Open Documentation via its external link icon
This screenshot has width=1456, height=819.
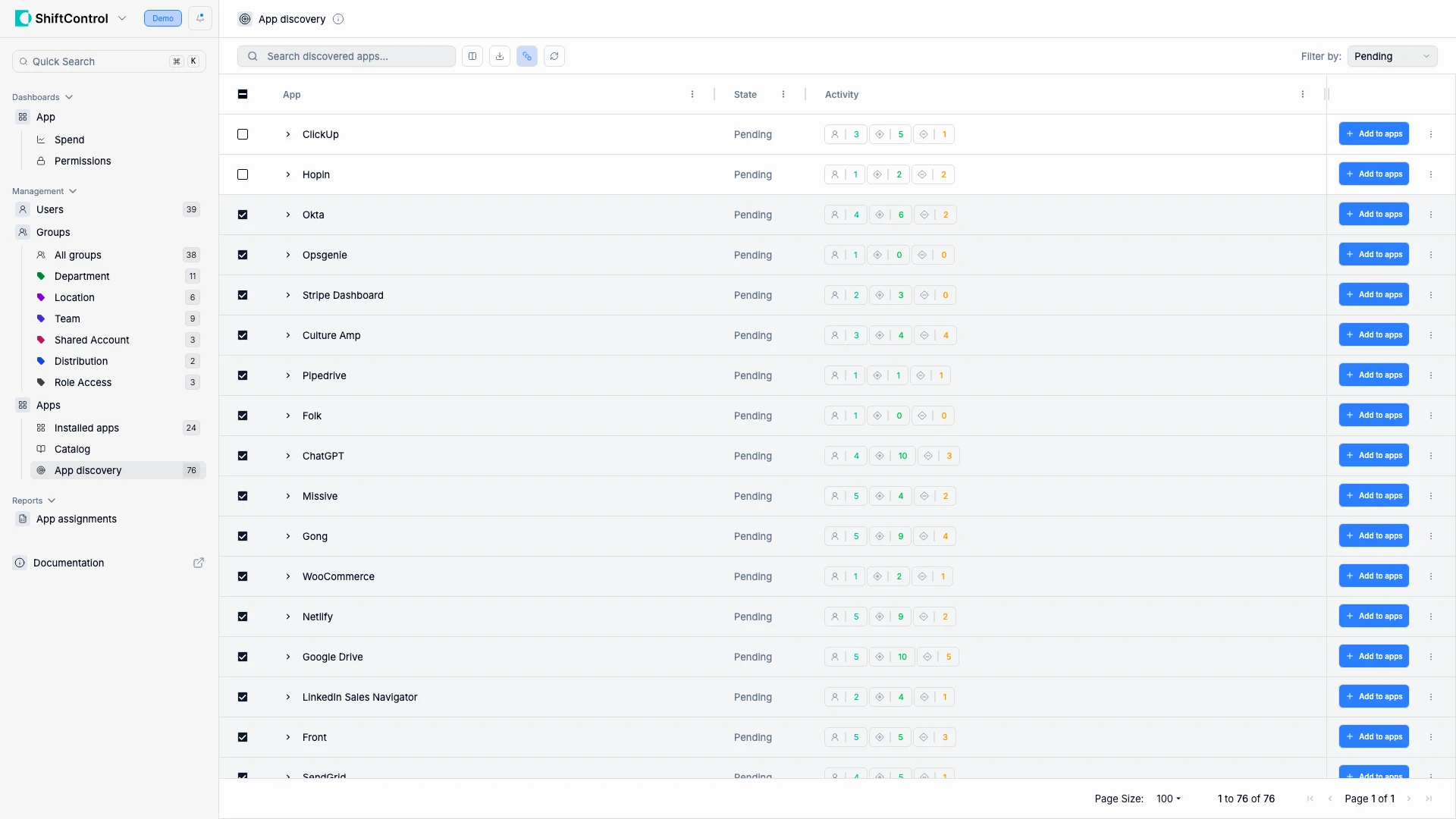point(198,563)
